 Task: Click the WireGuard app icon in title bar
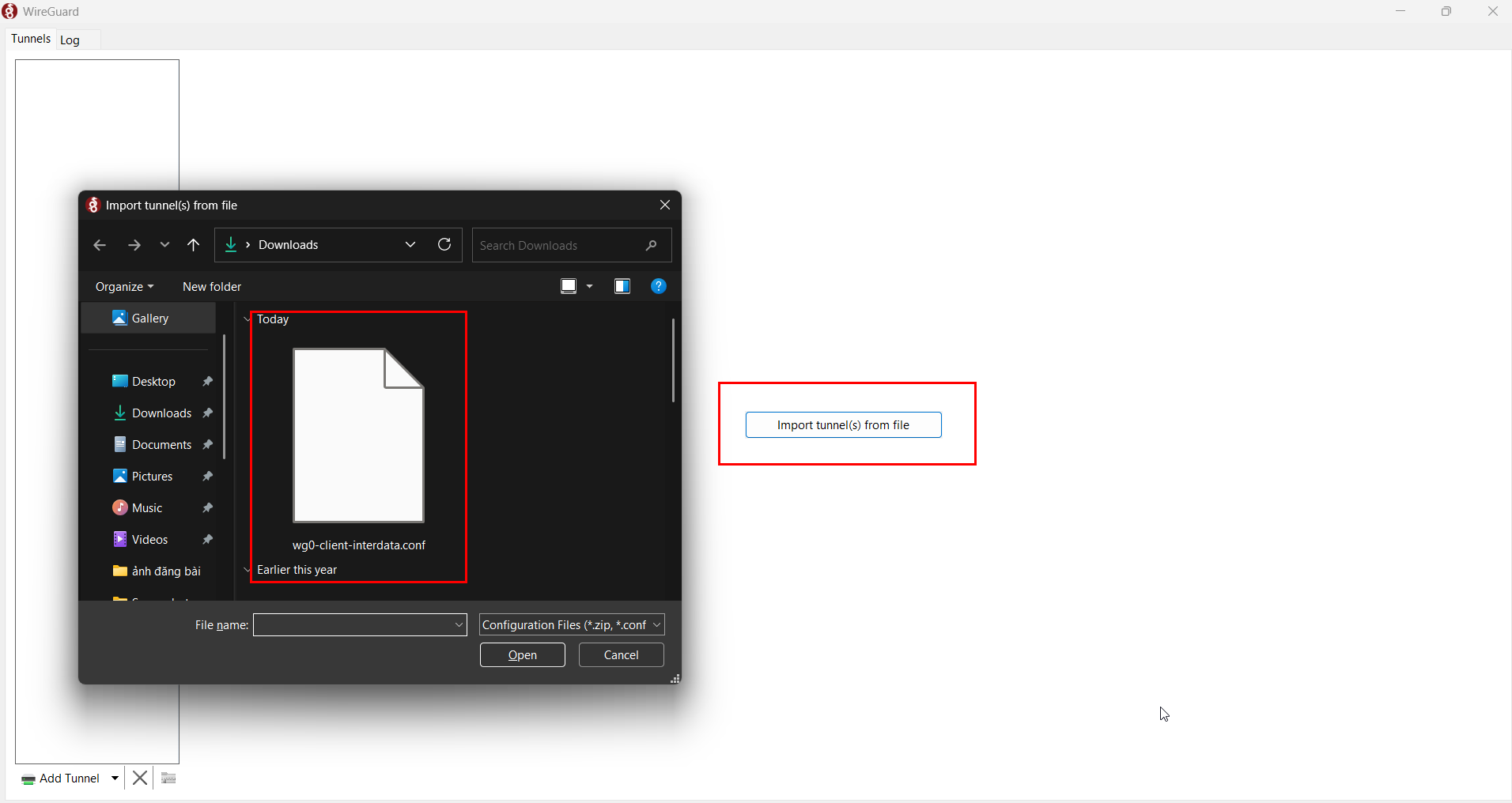point(10,11)
